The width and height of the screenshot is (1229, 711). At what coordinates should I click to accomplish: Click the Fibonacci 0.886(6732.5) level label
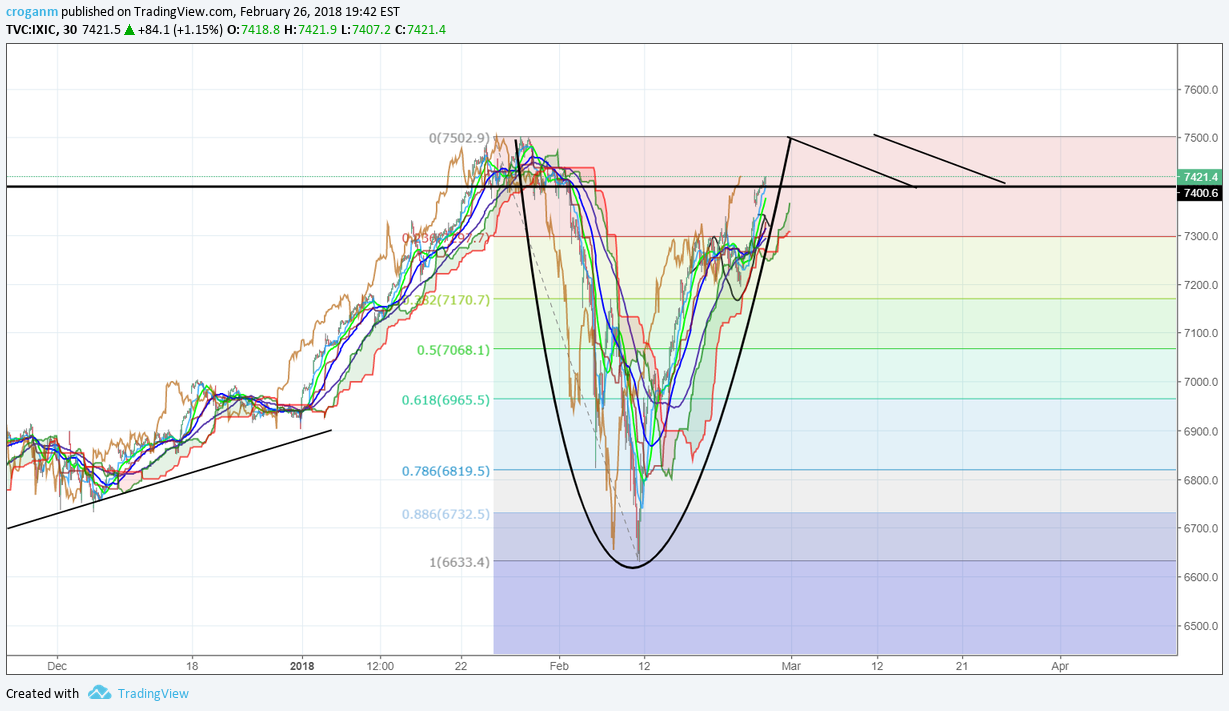(446, 513)
